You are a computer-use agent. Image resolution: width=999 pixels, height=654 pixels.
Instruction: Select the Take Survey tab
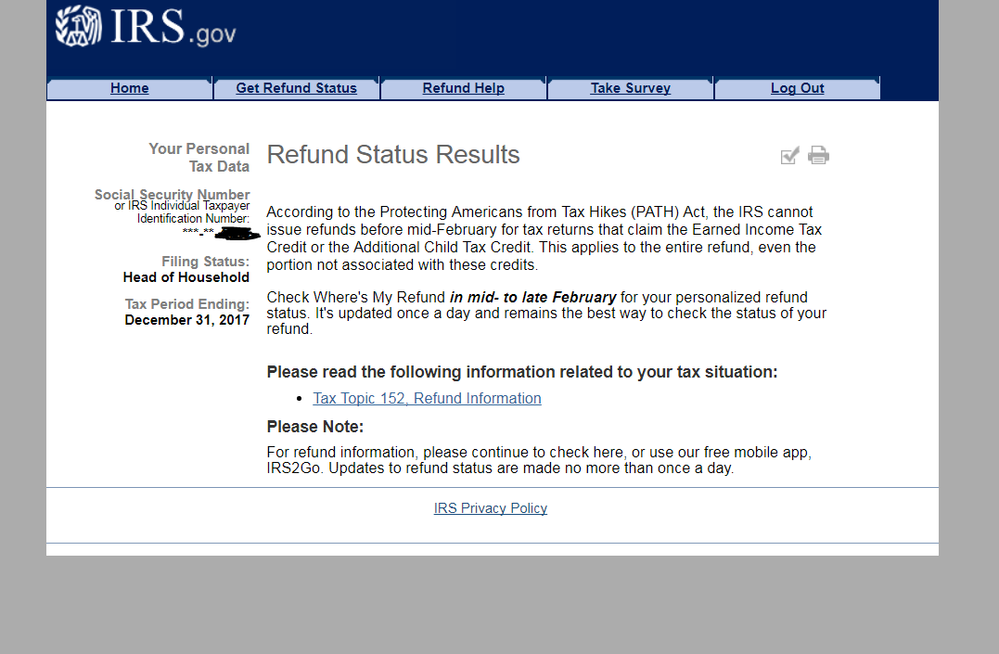[x=630, y=88]
